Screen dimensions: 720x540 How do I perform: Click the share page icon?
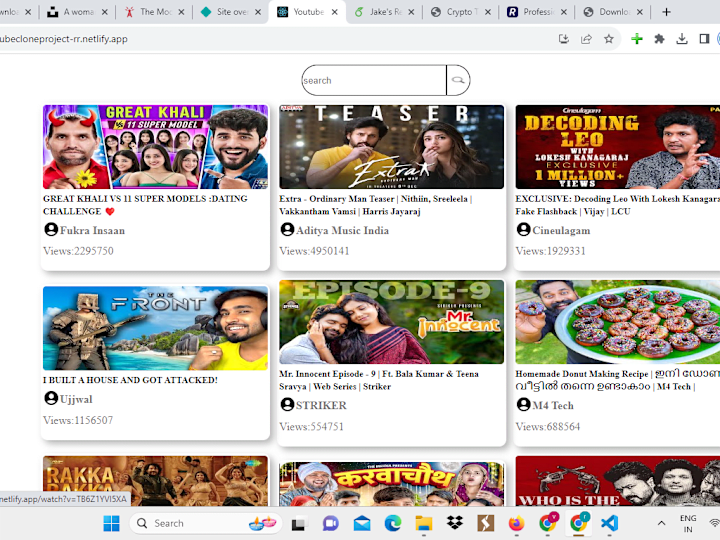[586, 39]
